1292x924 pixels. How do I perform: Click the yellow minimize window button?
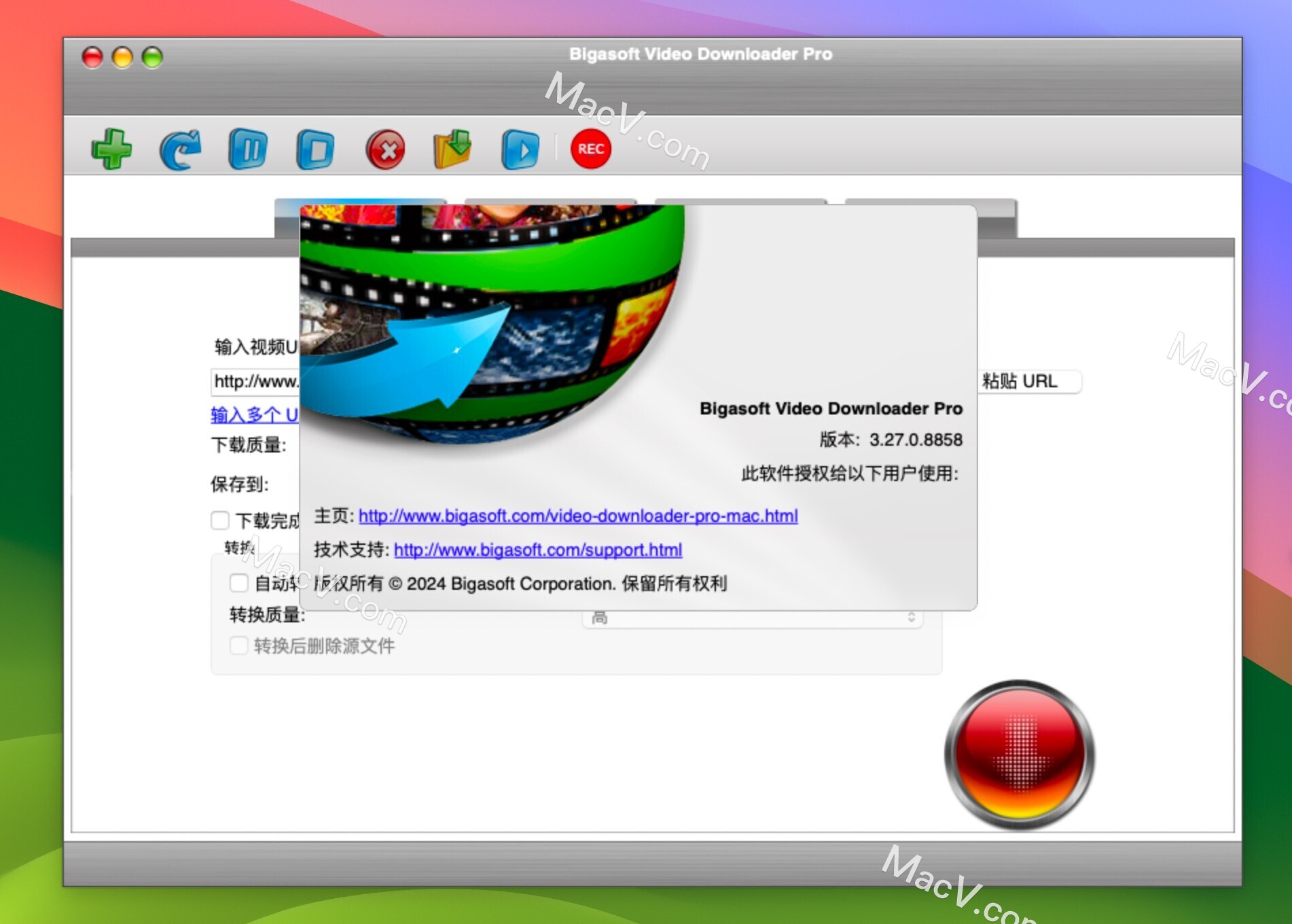pos(122,57)
